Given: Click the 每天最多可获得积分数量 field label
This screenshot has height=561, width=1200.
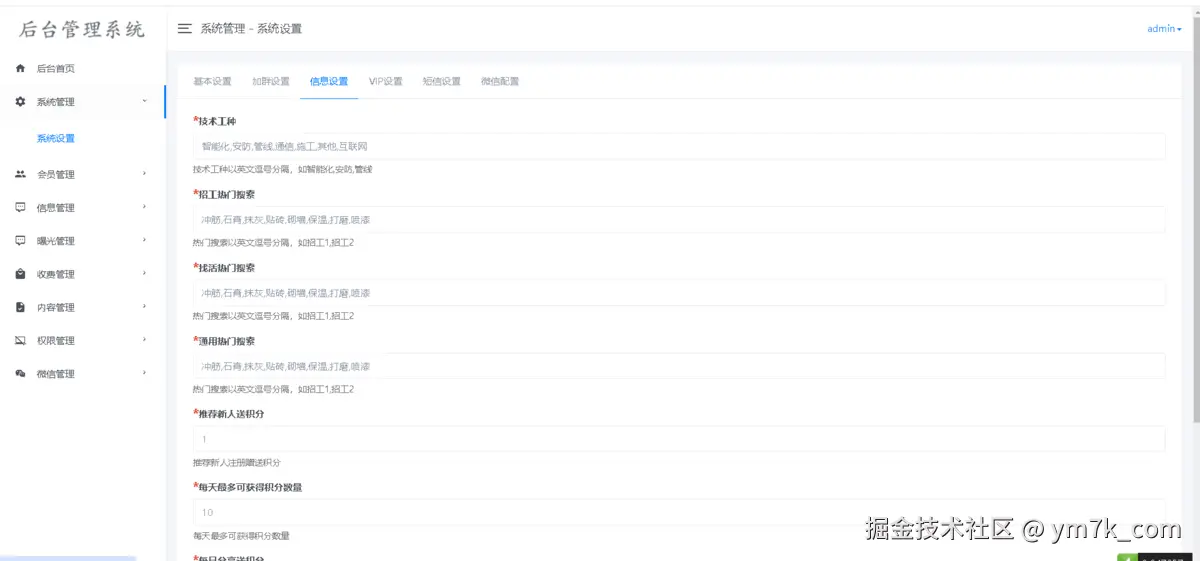Looking at the screenshot, I should [x=250, y=487].
